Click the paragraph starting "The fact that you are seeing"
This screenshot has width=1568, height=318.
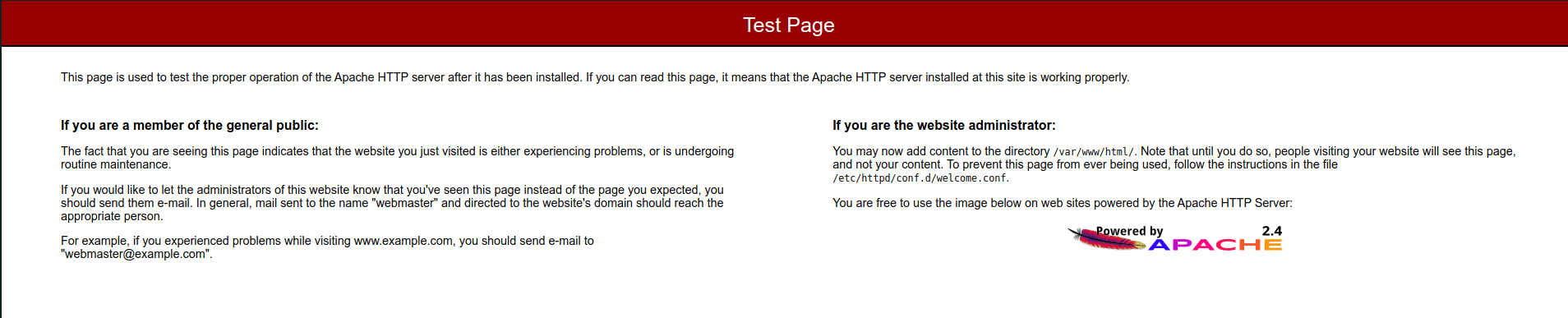pos(398,158)
